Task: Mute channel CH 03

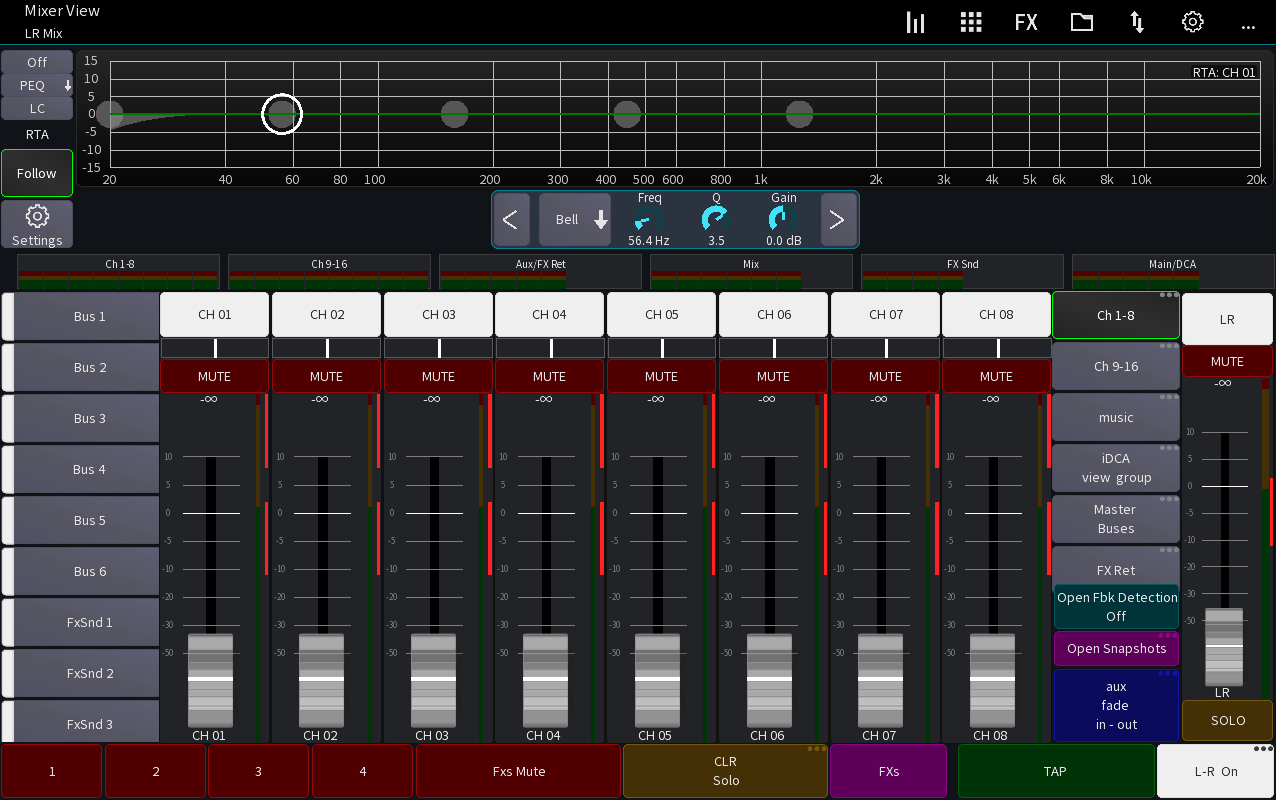Action: 438,377
